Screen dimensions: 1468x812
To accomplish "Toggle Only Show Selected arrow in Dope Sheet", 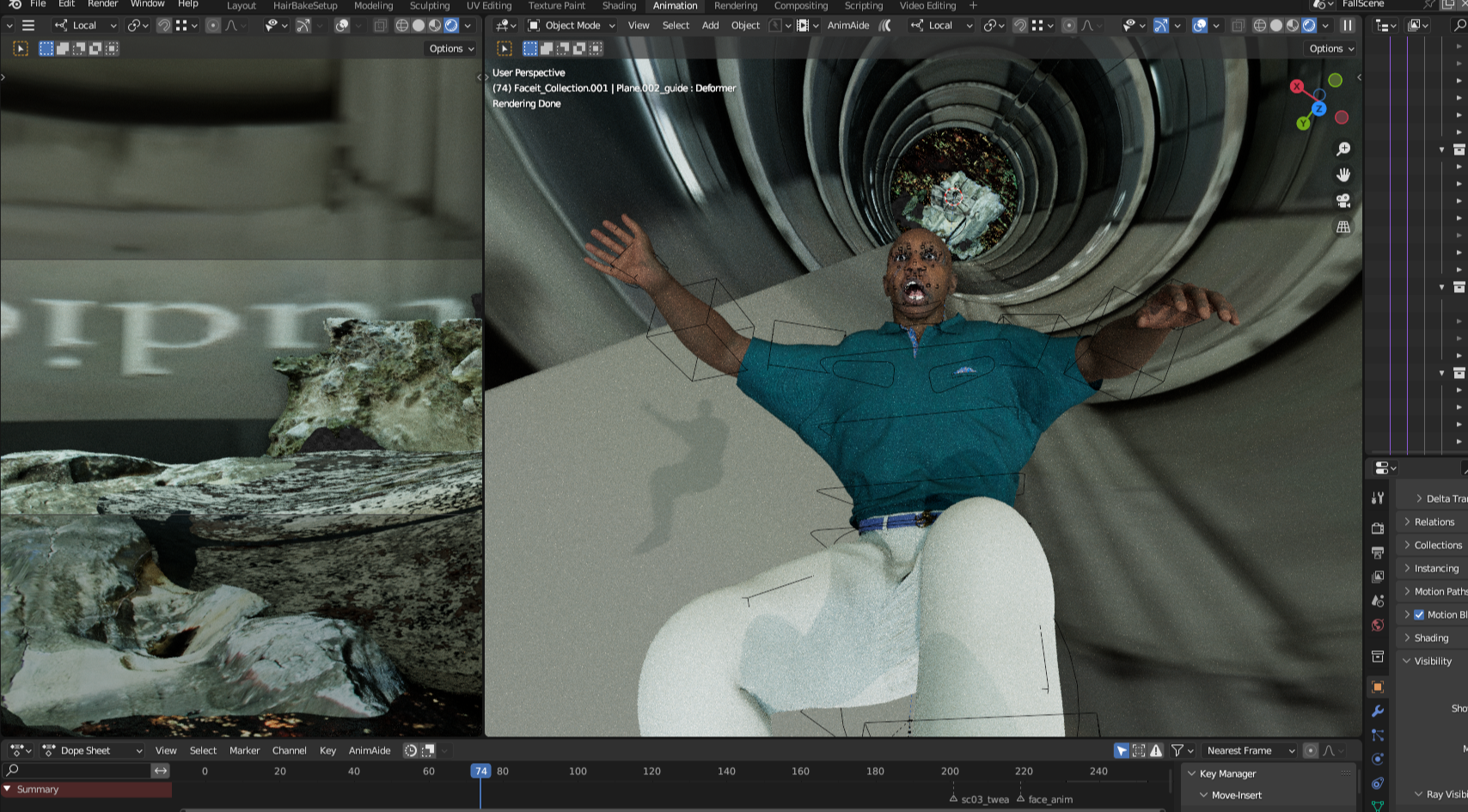I will 1122,751.
